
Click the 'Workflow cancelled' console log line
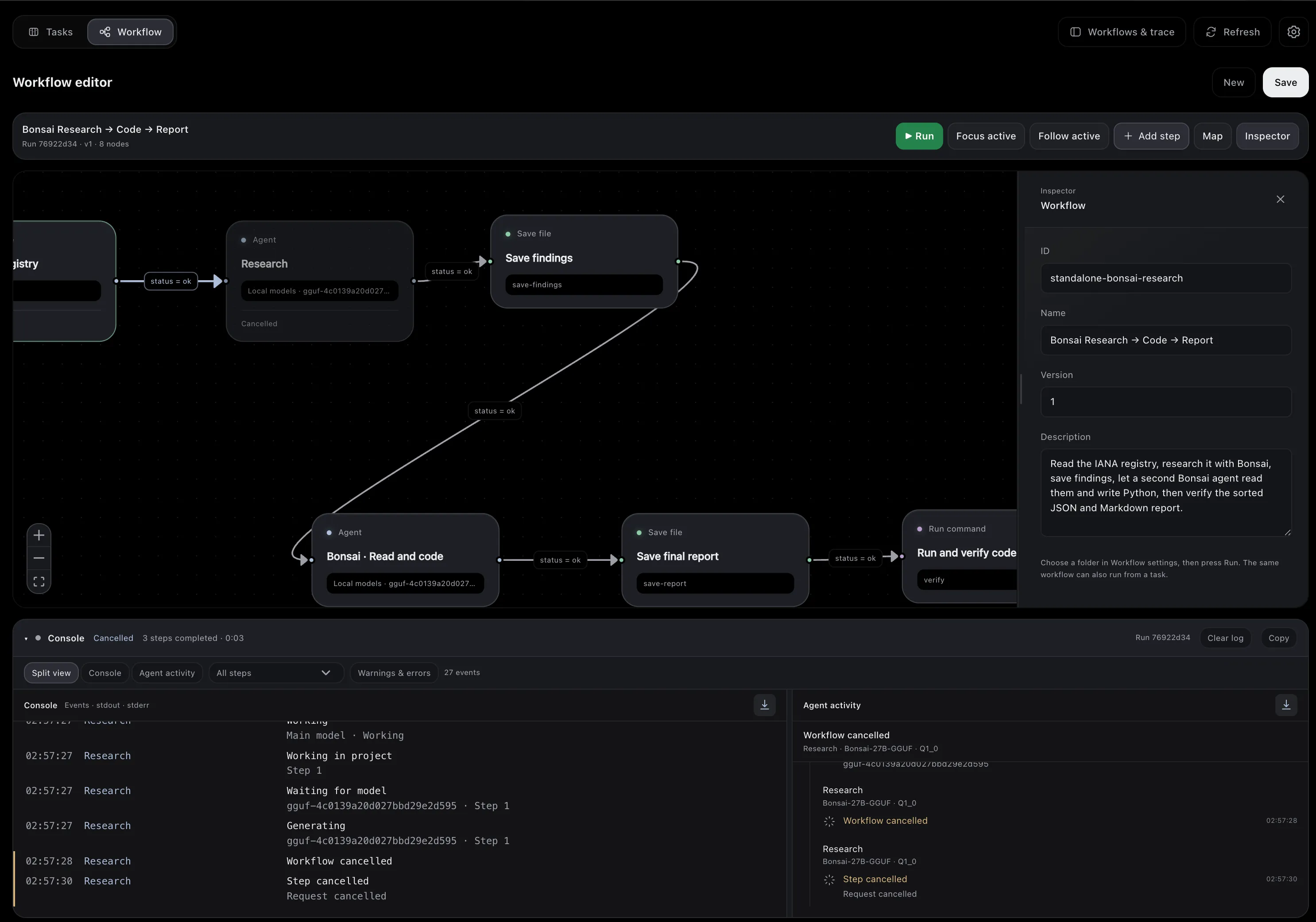(x=339, y=861)
